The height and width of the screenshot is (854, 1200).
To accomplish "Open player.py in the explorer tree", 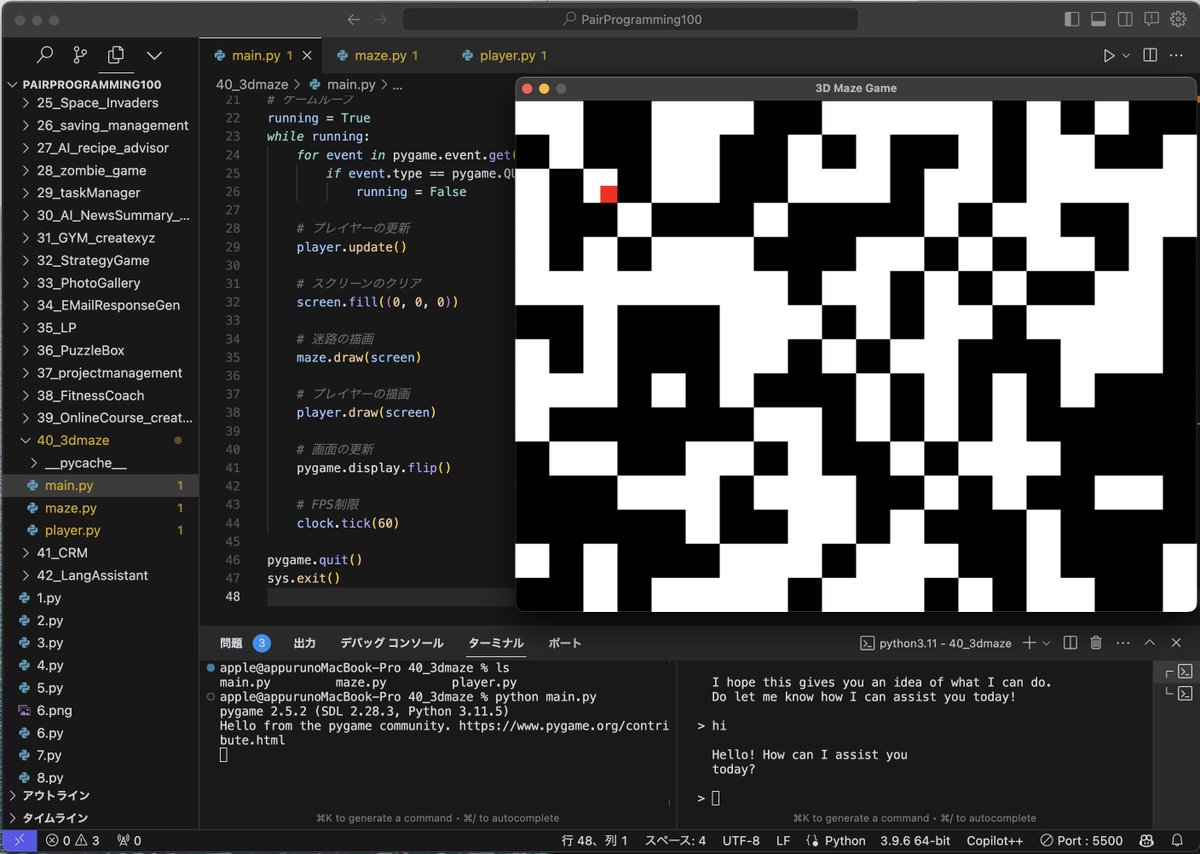I will pos(72,530).
